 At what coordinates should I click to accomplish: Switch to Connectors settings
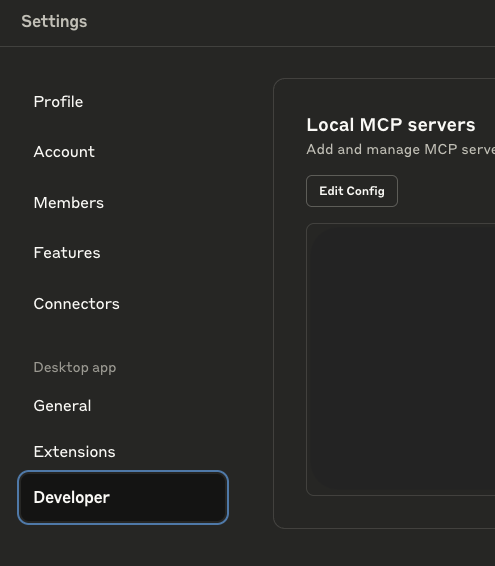click(x=76, y=304)
